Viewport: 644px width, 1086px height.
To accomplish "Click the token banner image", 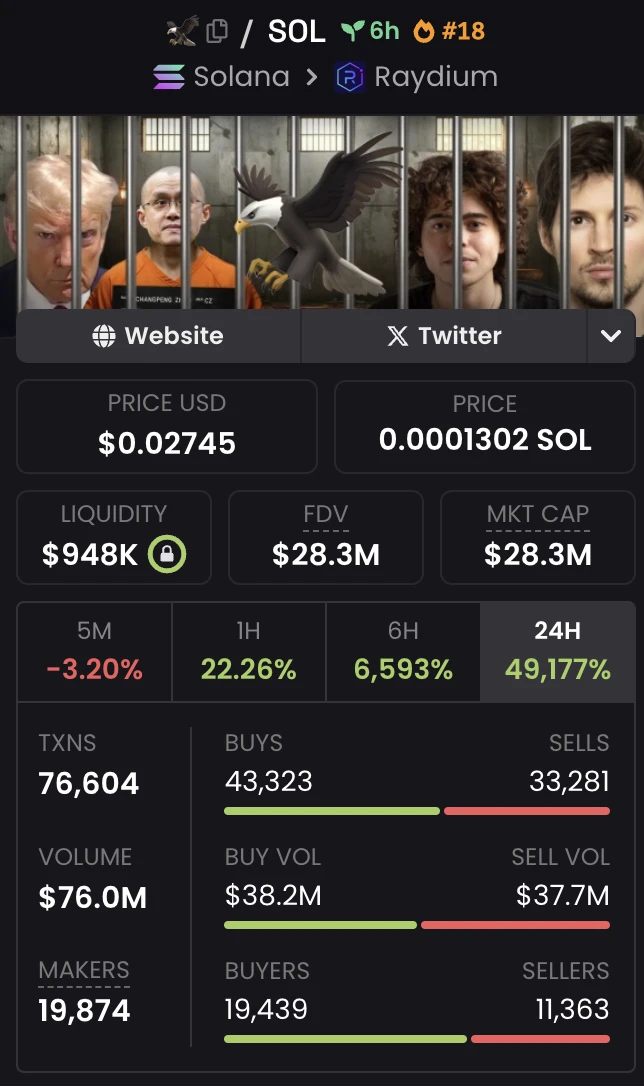I will [x=322, y=212].
